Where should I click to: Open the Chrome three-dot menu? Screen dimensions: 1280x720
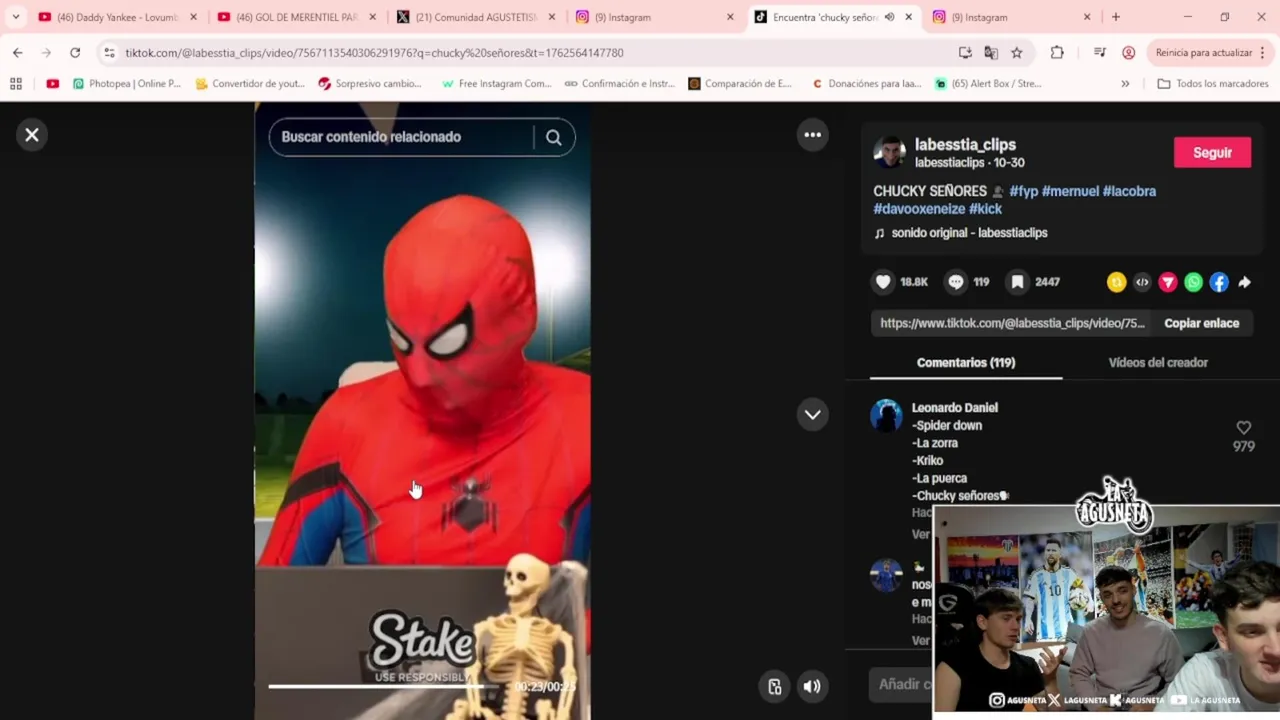1262,53
